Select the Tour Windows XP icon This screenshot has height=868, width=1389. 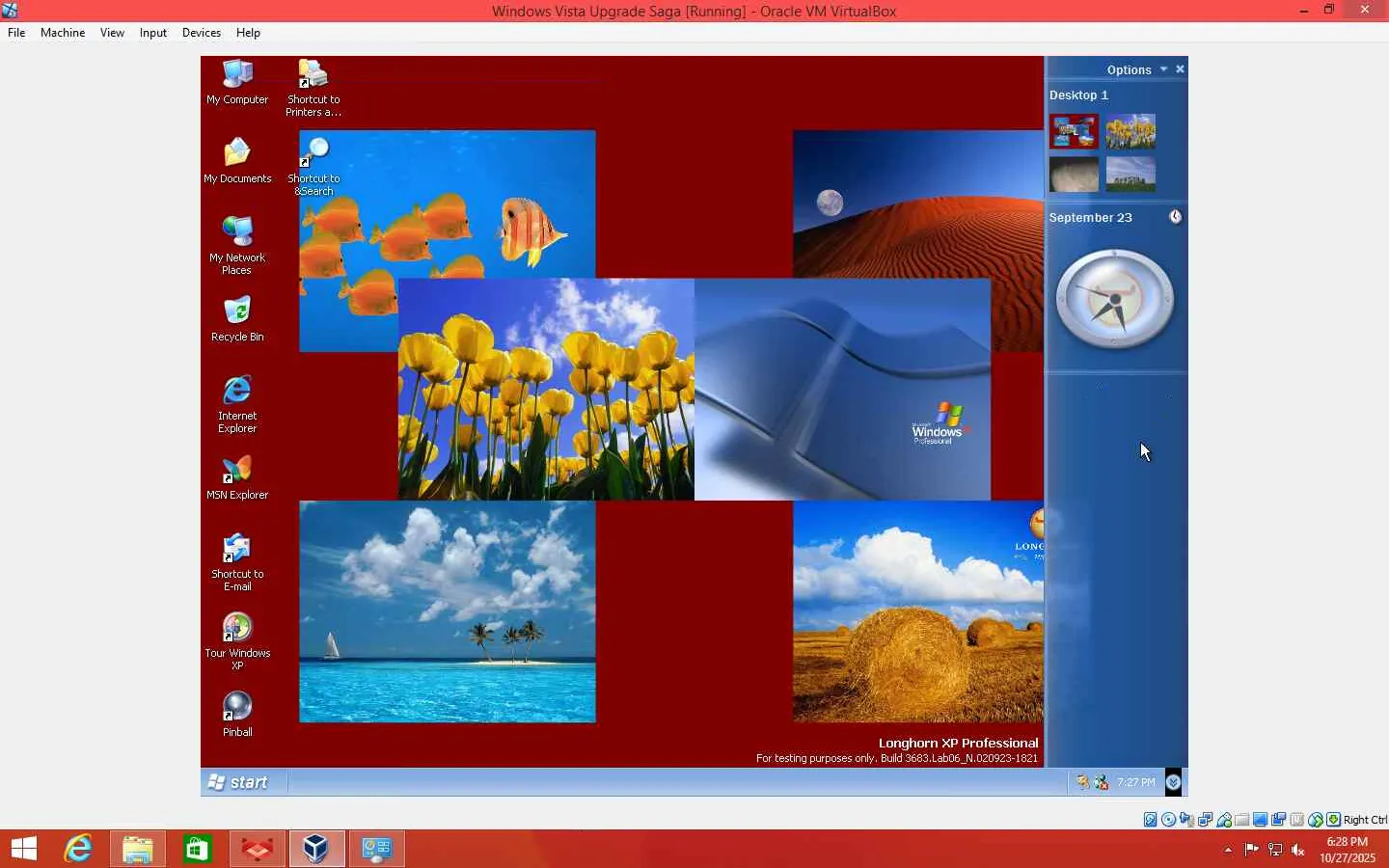pyautogui.click(x=237, y=641)
